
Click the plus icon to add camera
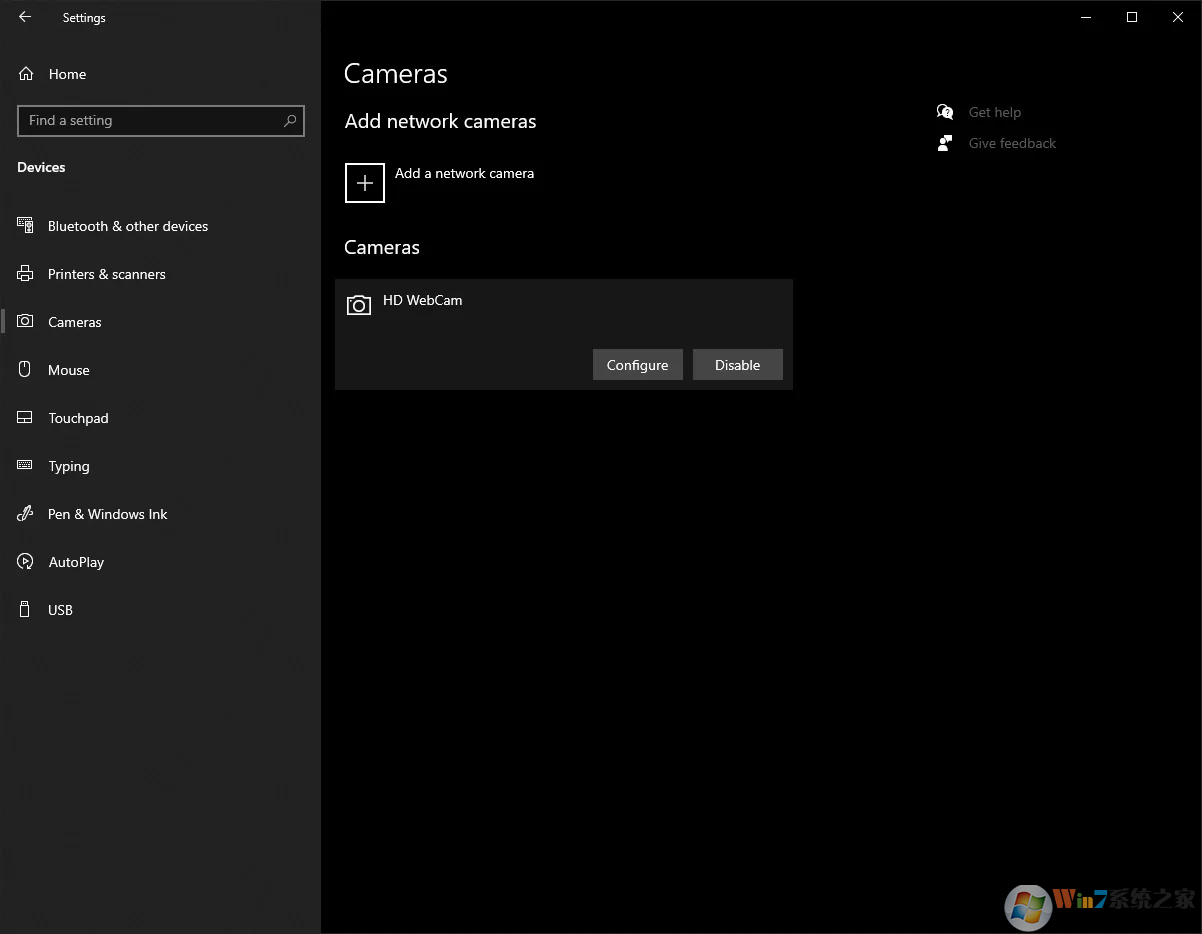pos(365,183)
